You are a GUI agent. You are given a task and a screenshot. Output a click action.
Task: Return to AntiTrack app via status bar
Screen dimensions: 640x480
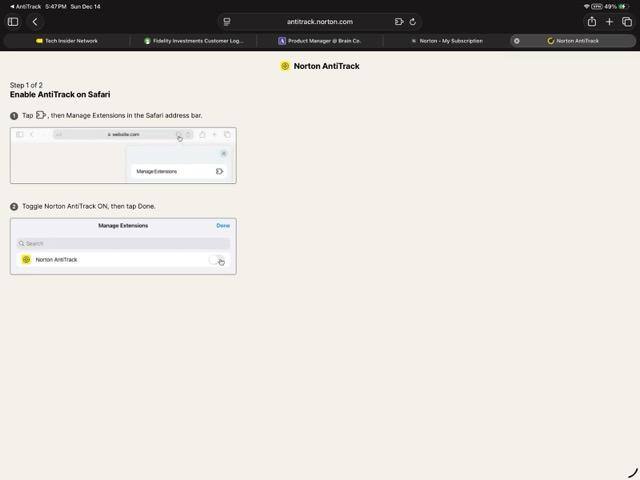26,6
